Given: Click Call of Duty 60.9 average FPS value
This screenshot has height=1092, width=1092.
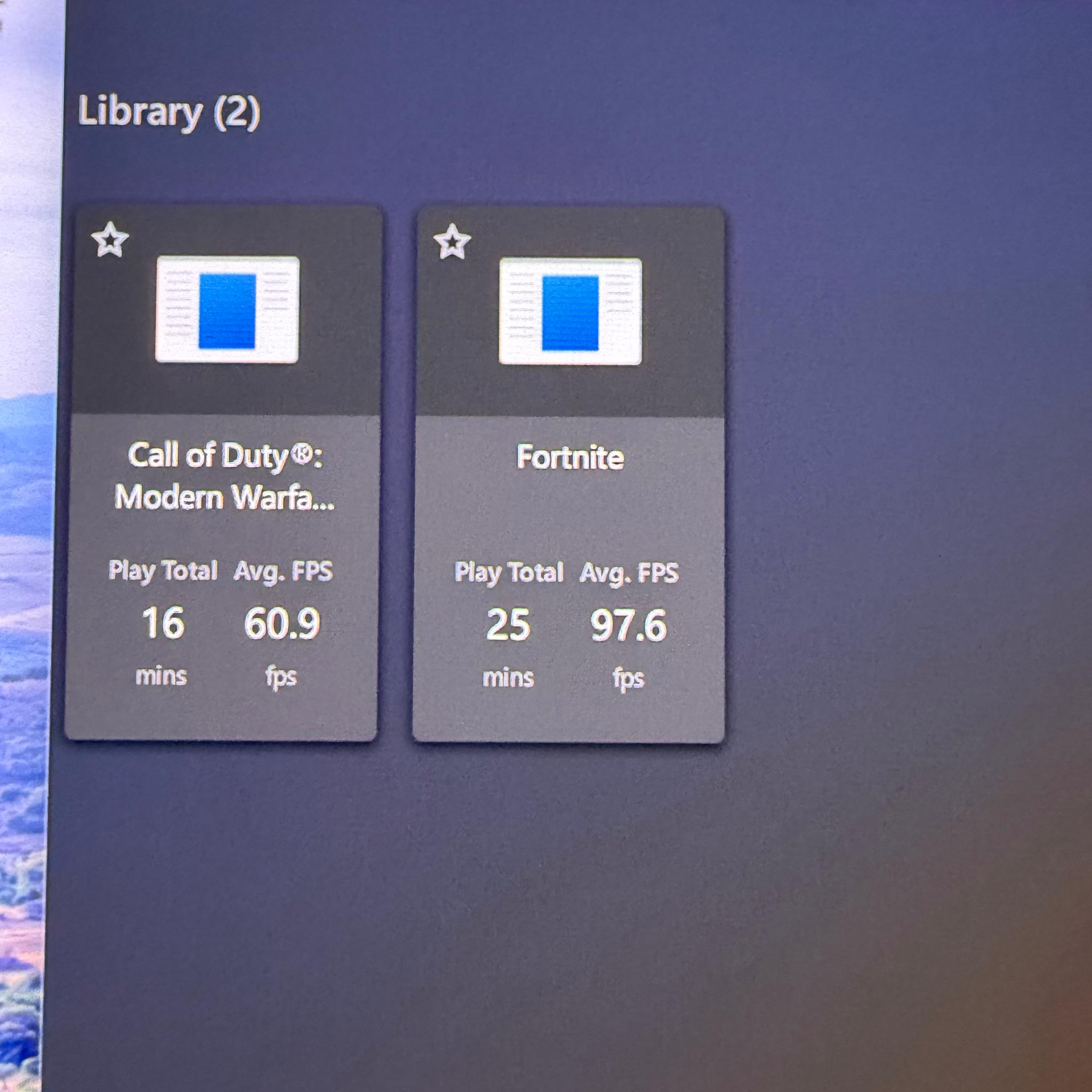Looking at the screenshot, I should point(282,623).
